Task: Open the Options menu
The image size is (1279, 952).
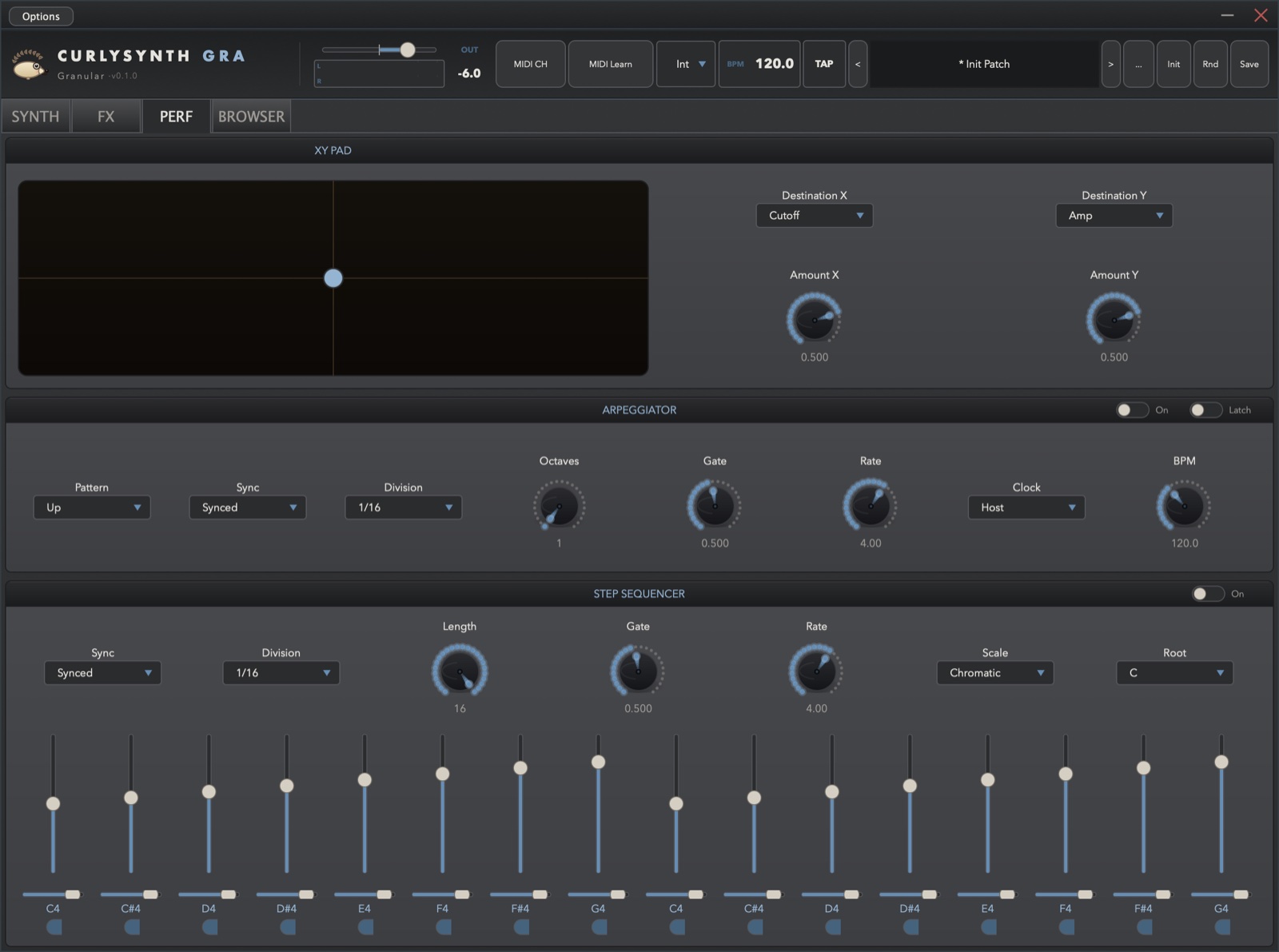Action: 41,16
